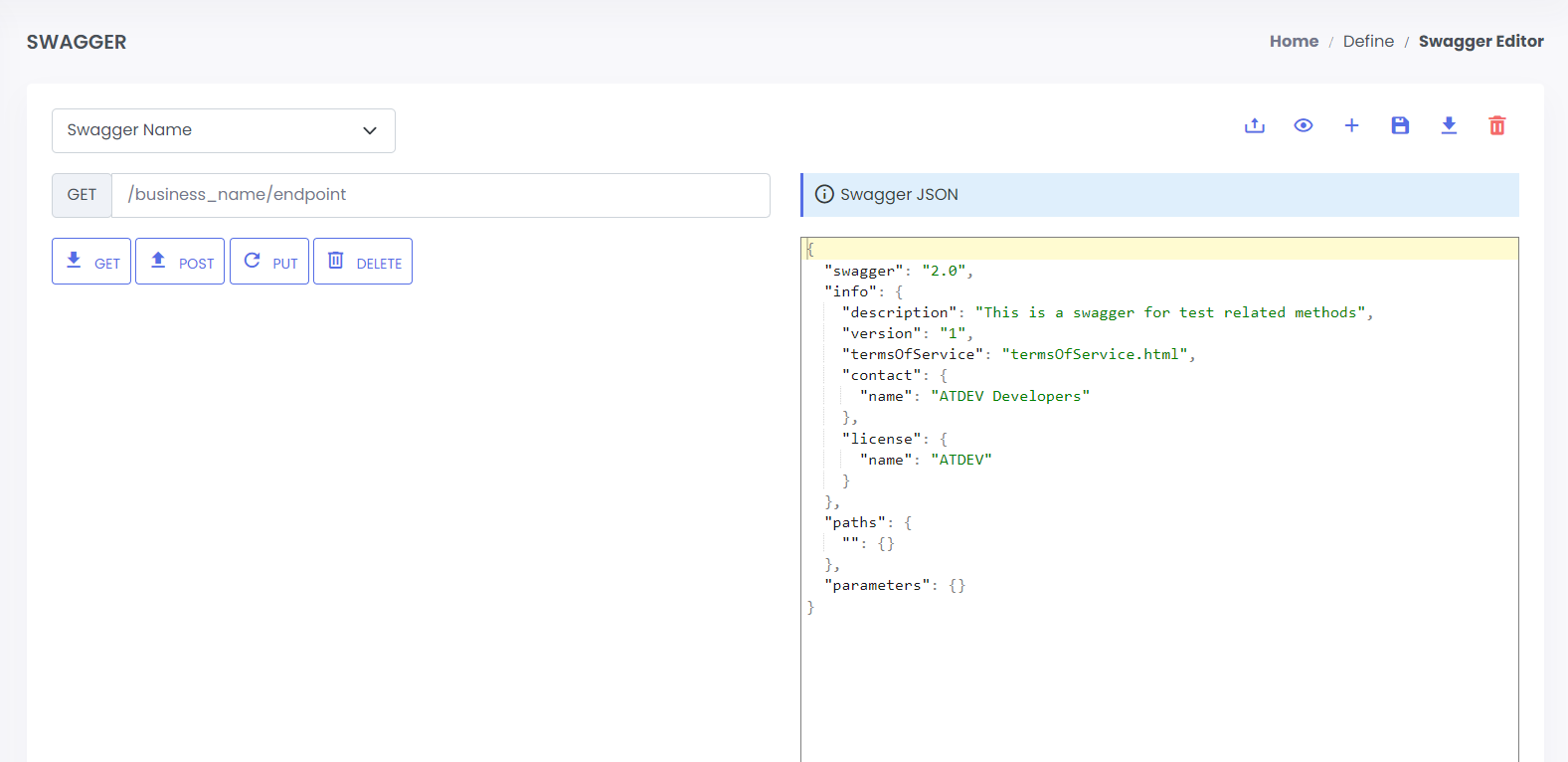The height and width of the screenshot is (762, 1568).
Task: Click the SWAGGER page heading
Action: point(77,42)
